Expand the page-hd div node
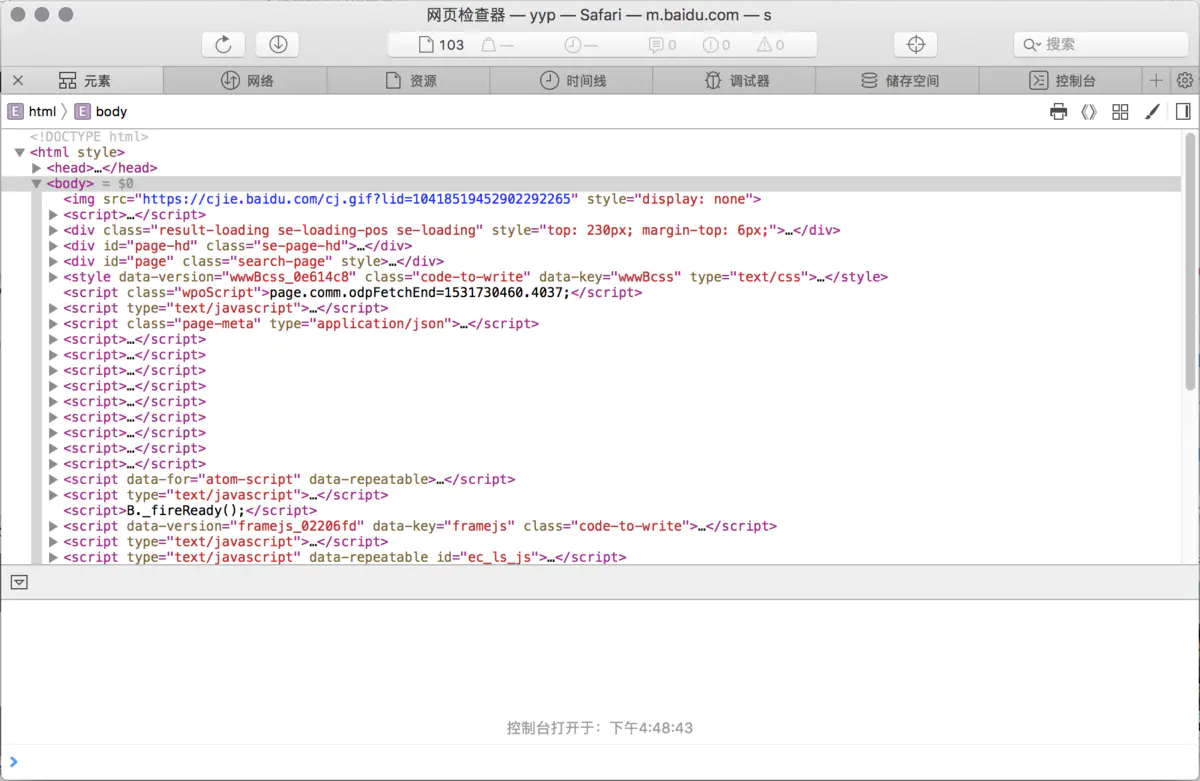The height and width of the screenshot is (781, 1200). (x=54, y=246)
